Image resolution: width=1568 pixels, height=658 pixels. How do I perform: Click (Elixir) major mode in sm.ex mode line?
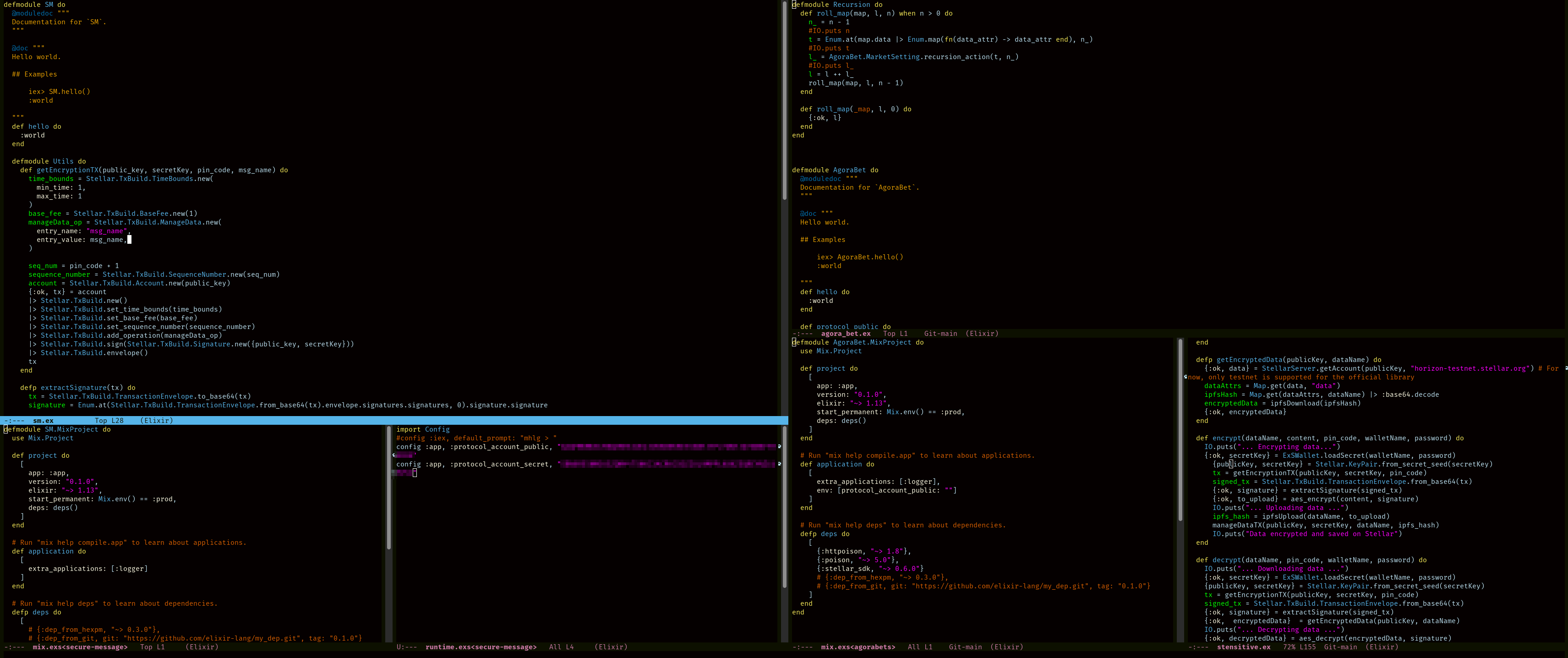click(157, 421)
